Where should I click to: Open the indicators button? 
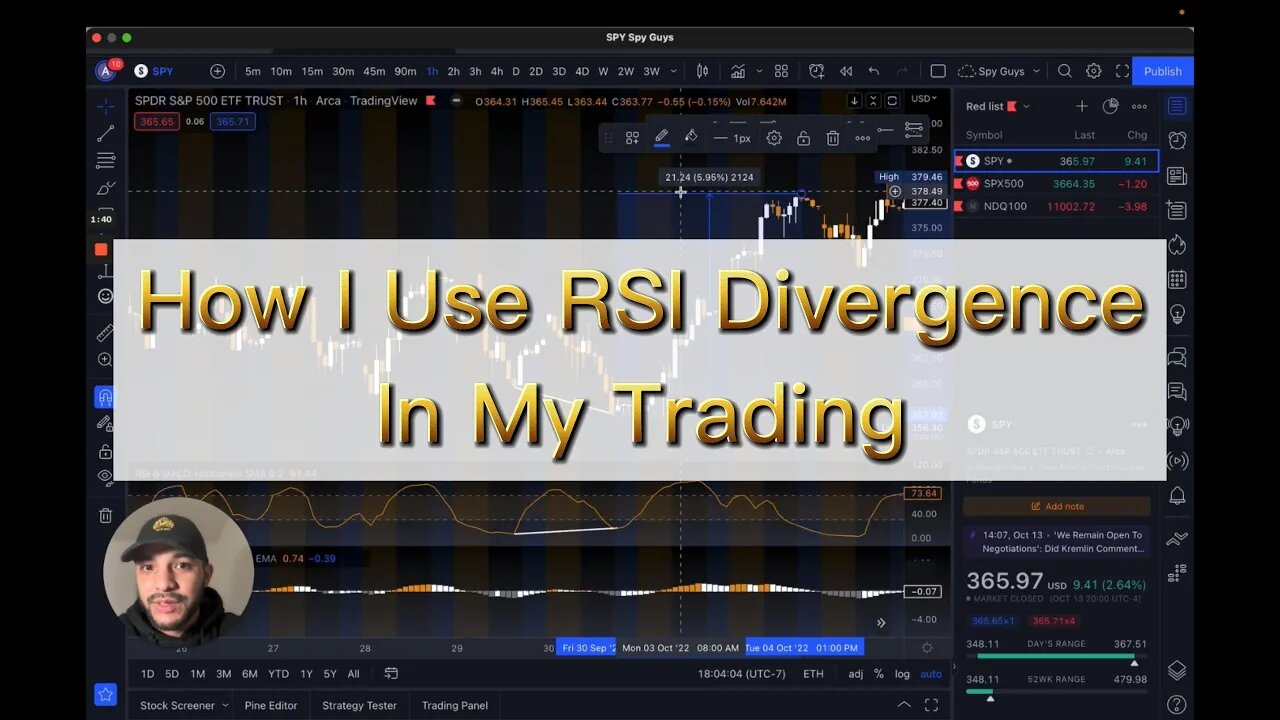[x=738, y=71]
